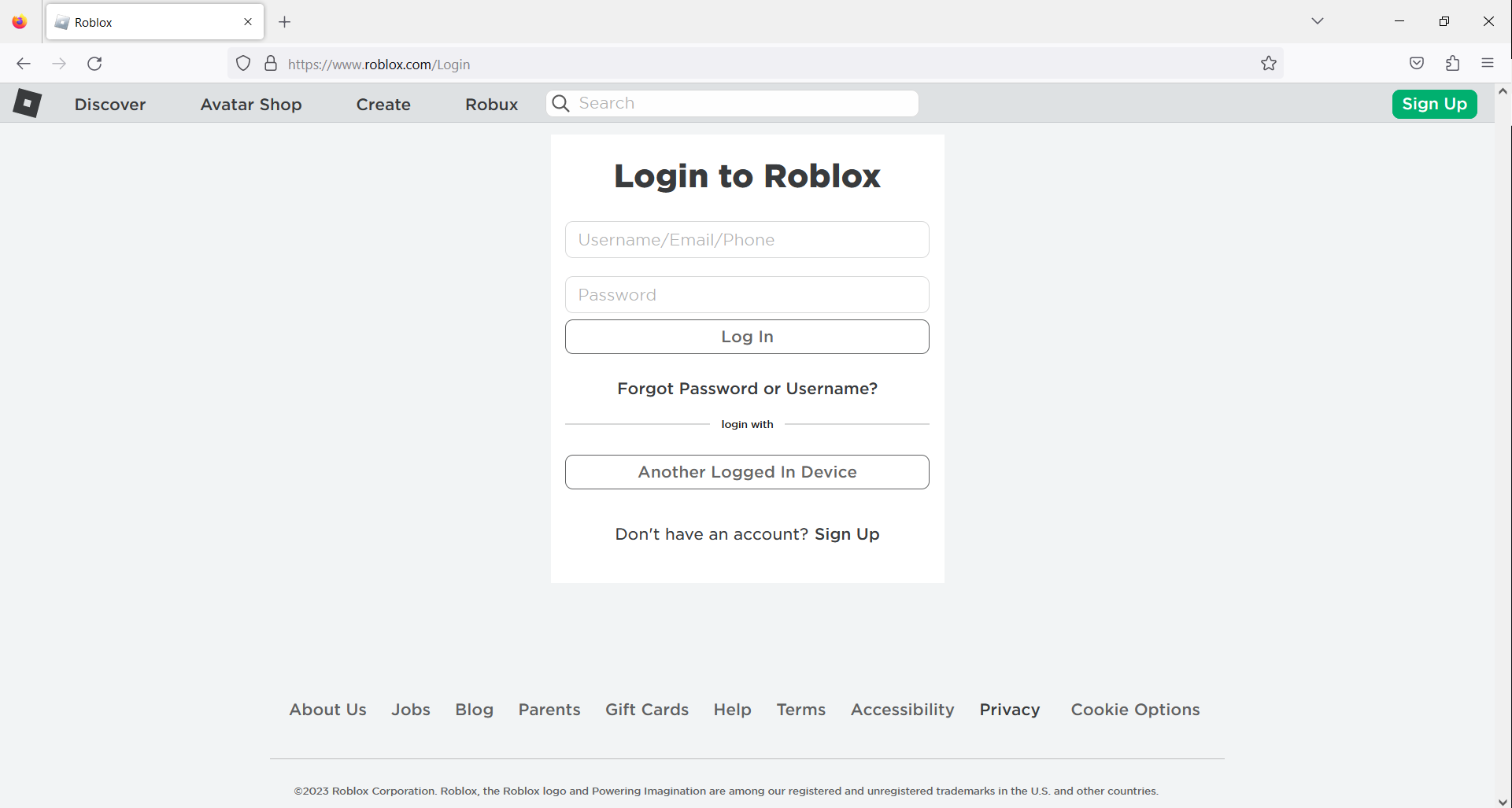
Task: Click the padlock site-security icon
Action: 271,63
